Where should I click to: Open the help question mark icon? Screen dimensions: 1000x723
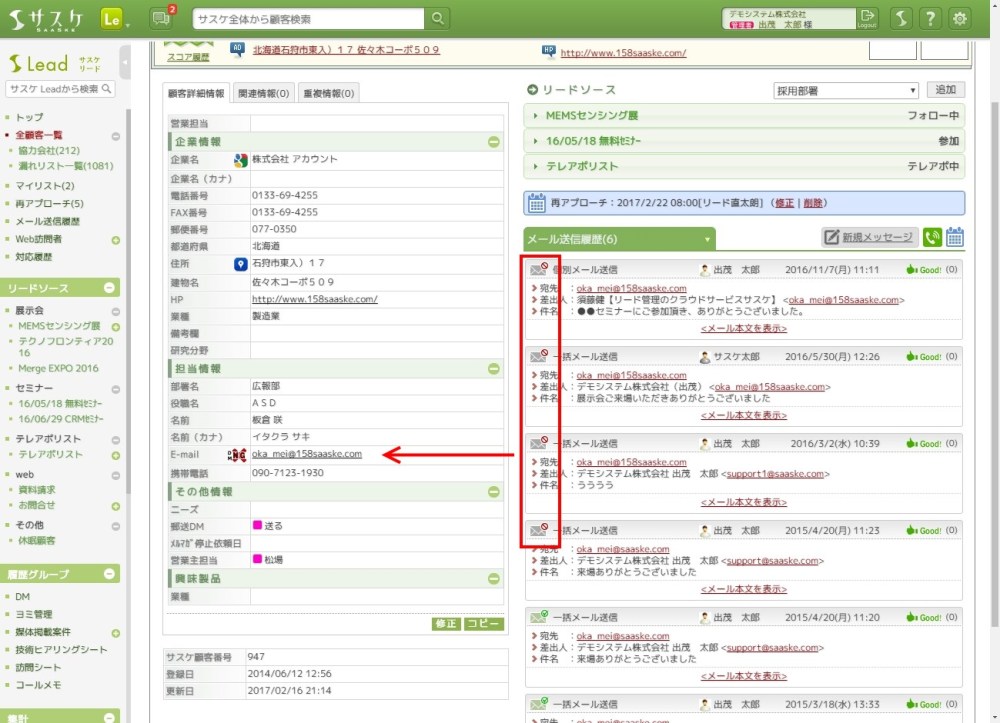[930, 19]
